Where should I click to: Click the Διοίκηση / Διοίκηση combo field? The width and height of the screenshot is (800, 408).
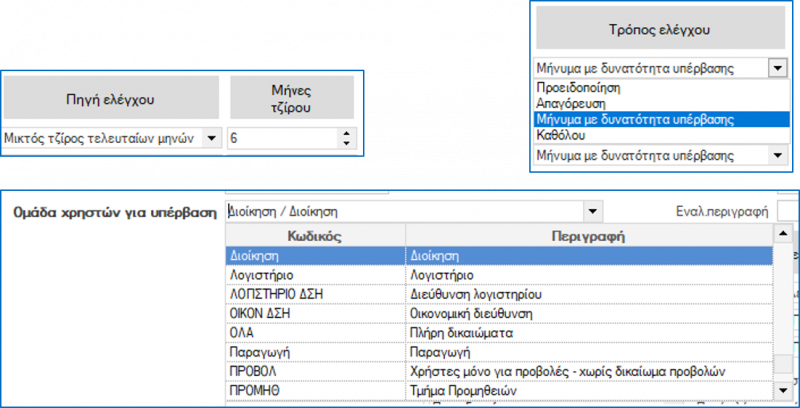tap(406, 211)
